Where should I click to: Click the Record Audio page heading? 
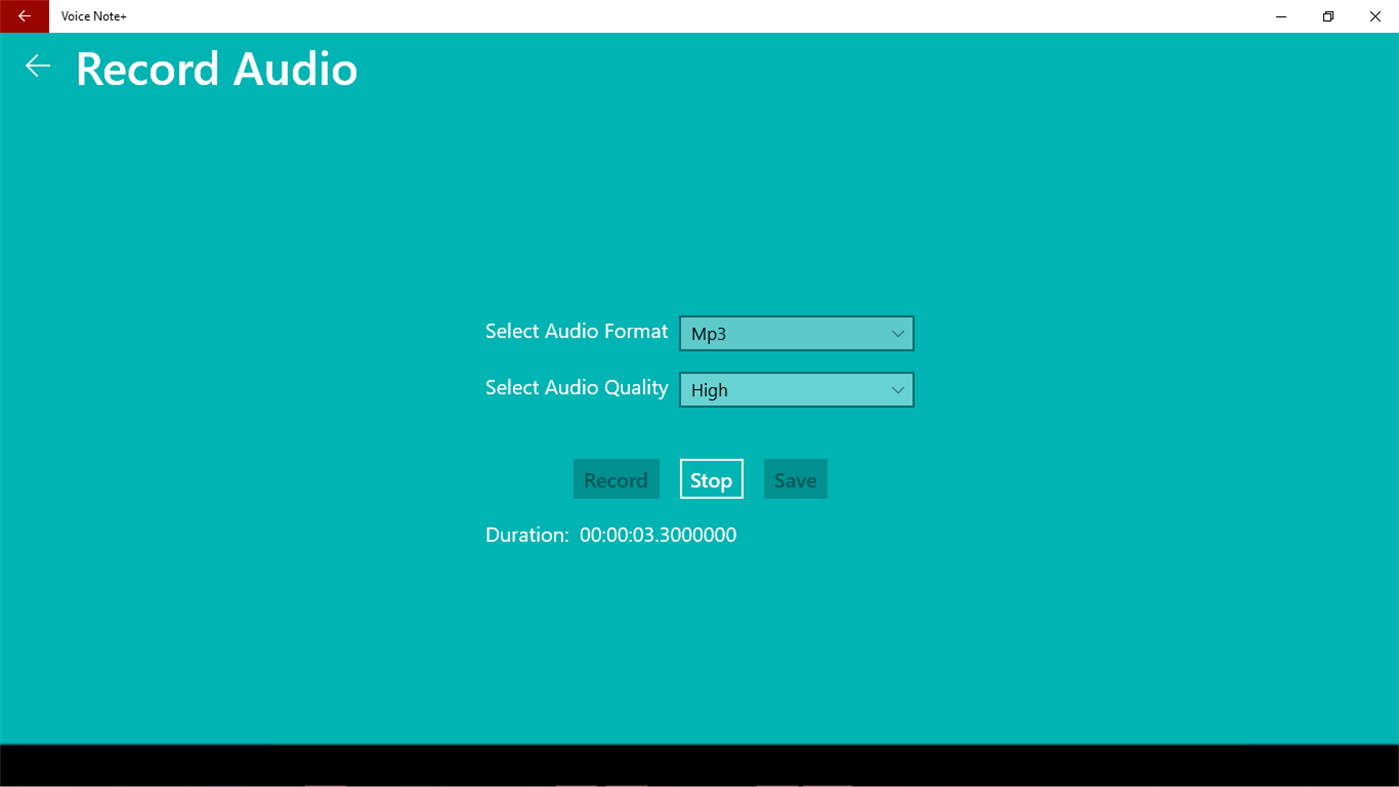click(x=216, y=68)
